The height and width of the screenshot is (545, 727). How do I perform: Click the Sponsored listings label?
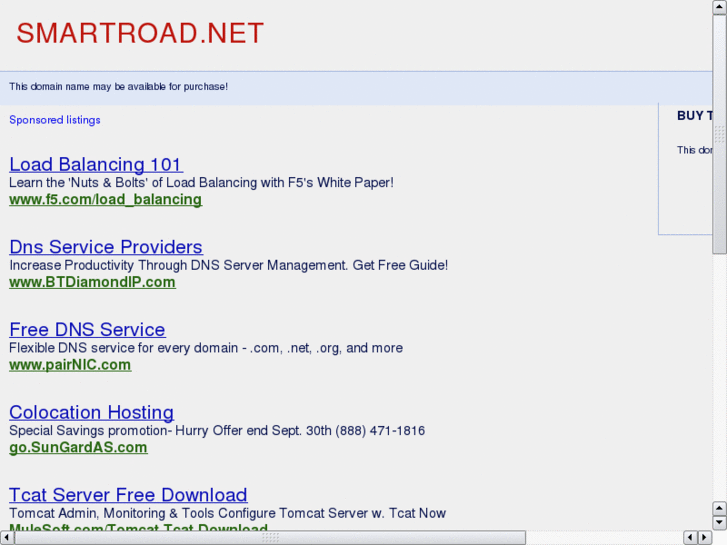coord(55,120)
